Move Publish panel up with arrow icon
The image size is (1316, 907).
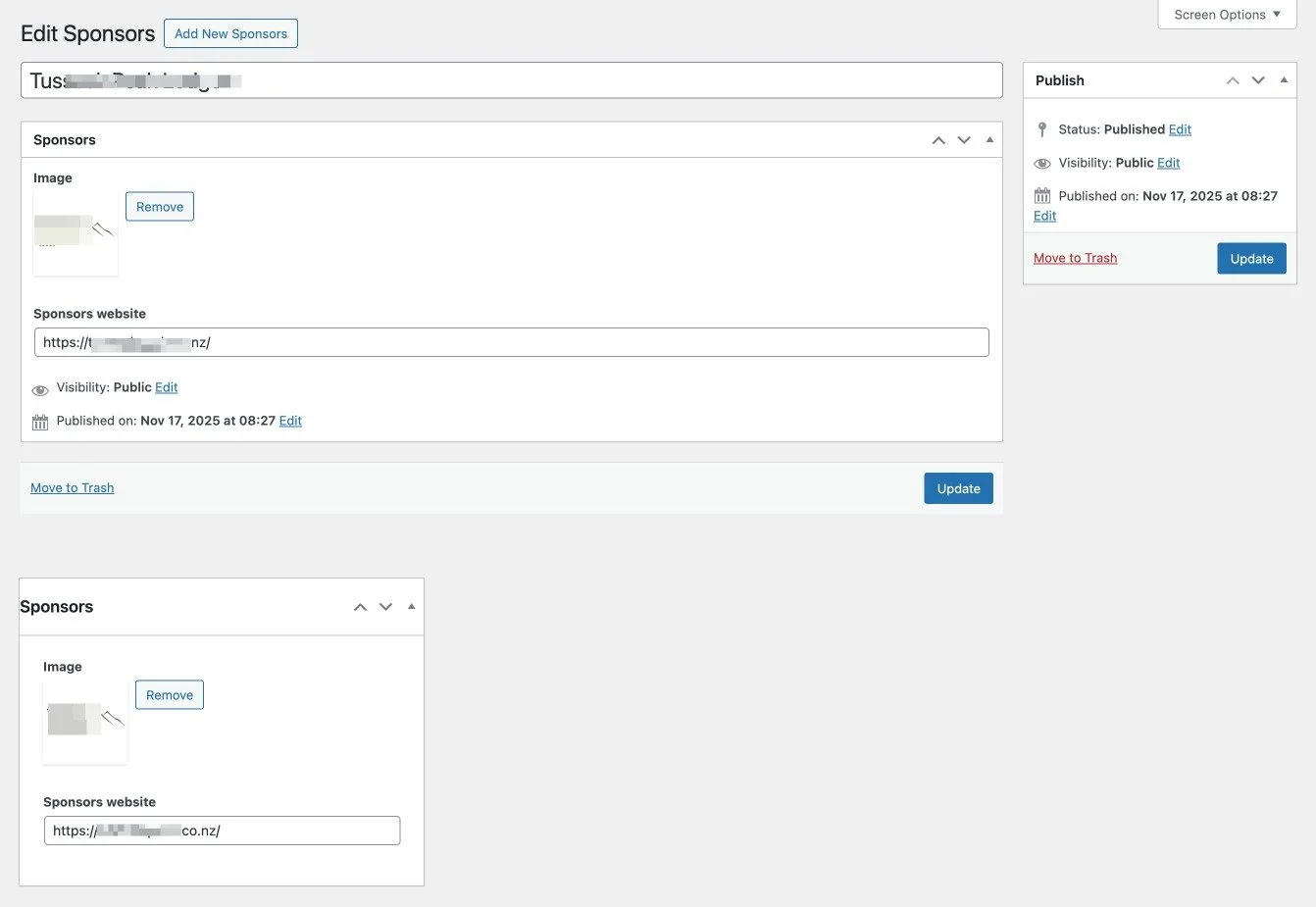pyautogui.click(x=1233, y=80)
